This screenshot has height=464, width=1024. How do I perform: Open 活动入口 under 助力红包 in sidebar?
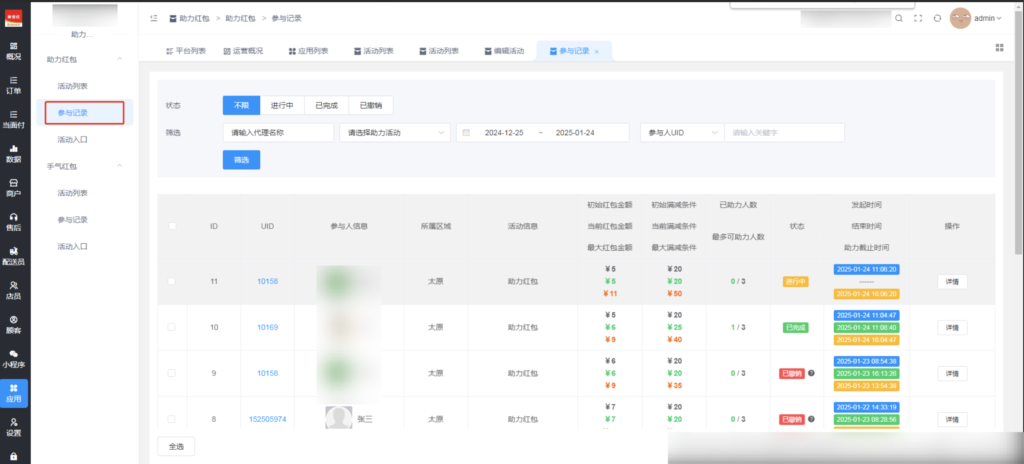[72, 139]
